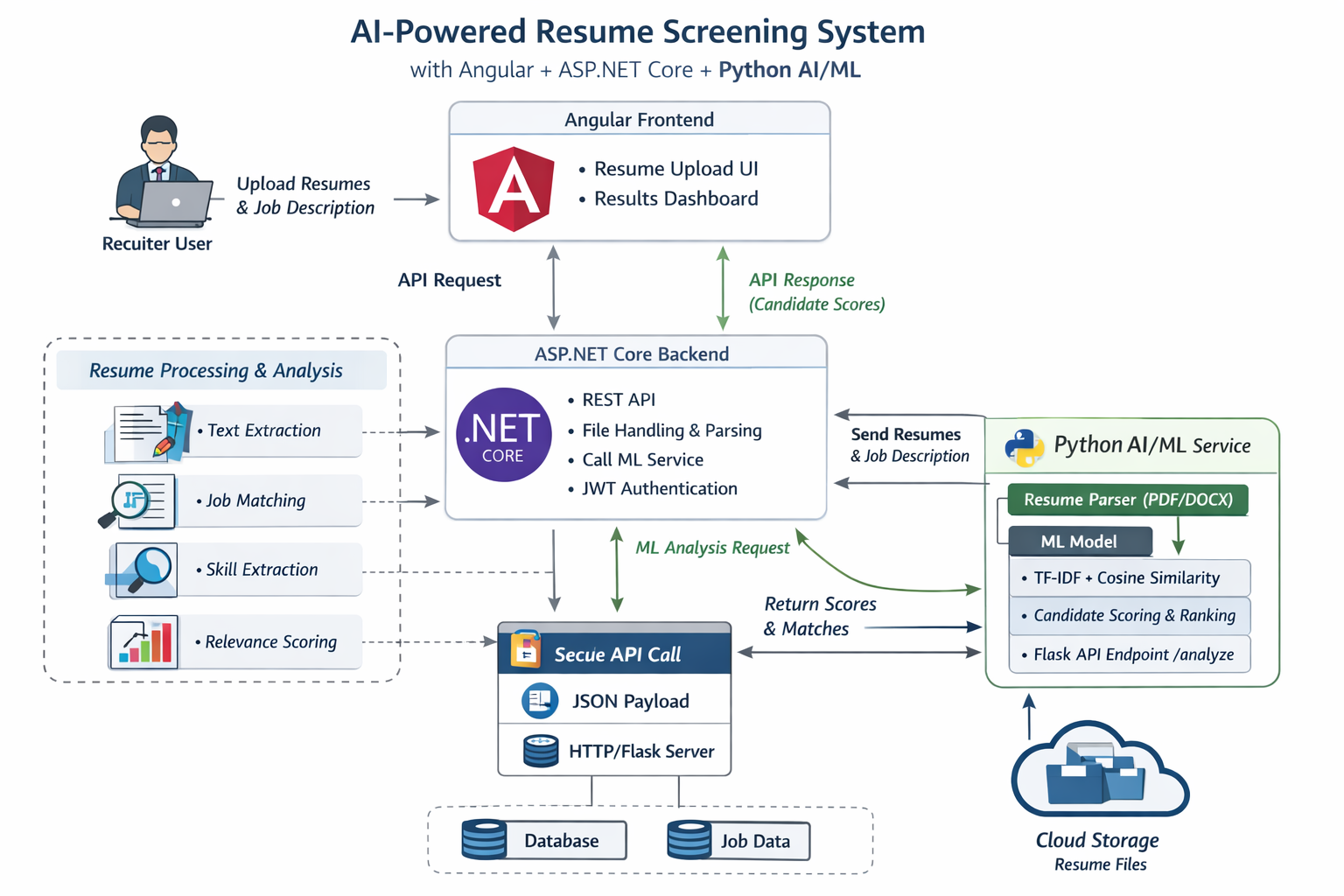
Task: Click the Upload Resumes label
Action: [304, 184]
